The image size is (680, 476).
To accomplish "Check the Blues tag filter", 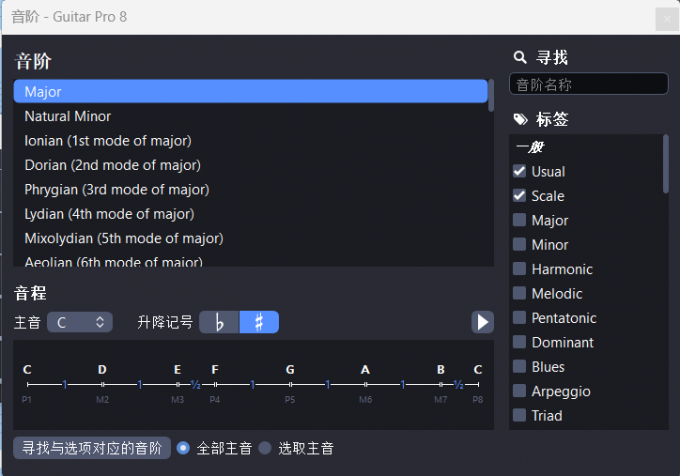I will pyautogui.click(x=519, y=367).
